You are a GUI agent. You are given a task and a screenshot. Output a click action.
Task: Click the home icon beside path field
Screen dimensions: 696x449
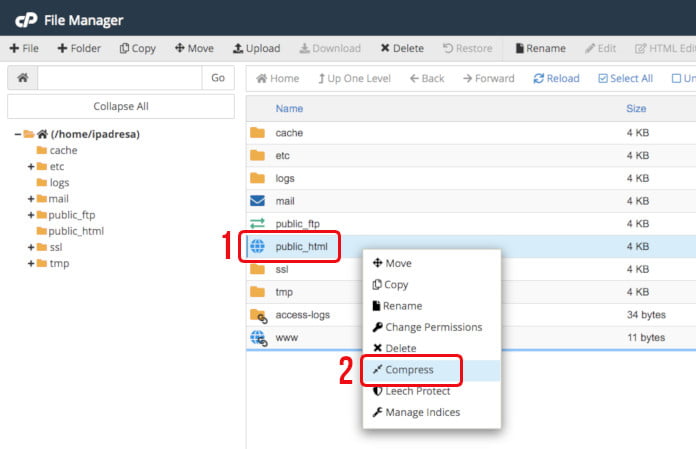[x=23, y=78]
